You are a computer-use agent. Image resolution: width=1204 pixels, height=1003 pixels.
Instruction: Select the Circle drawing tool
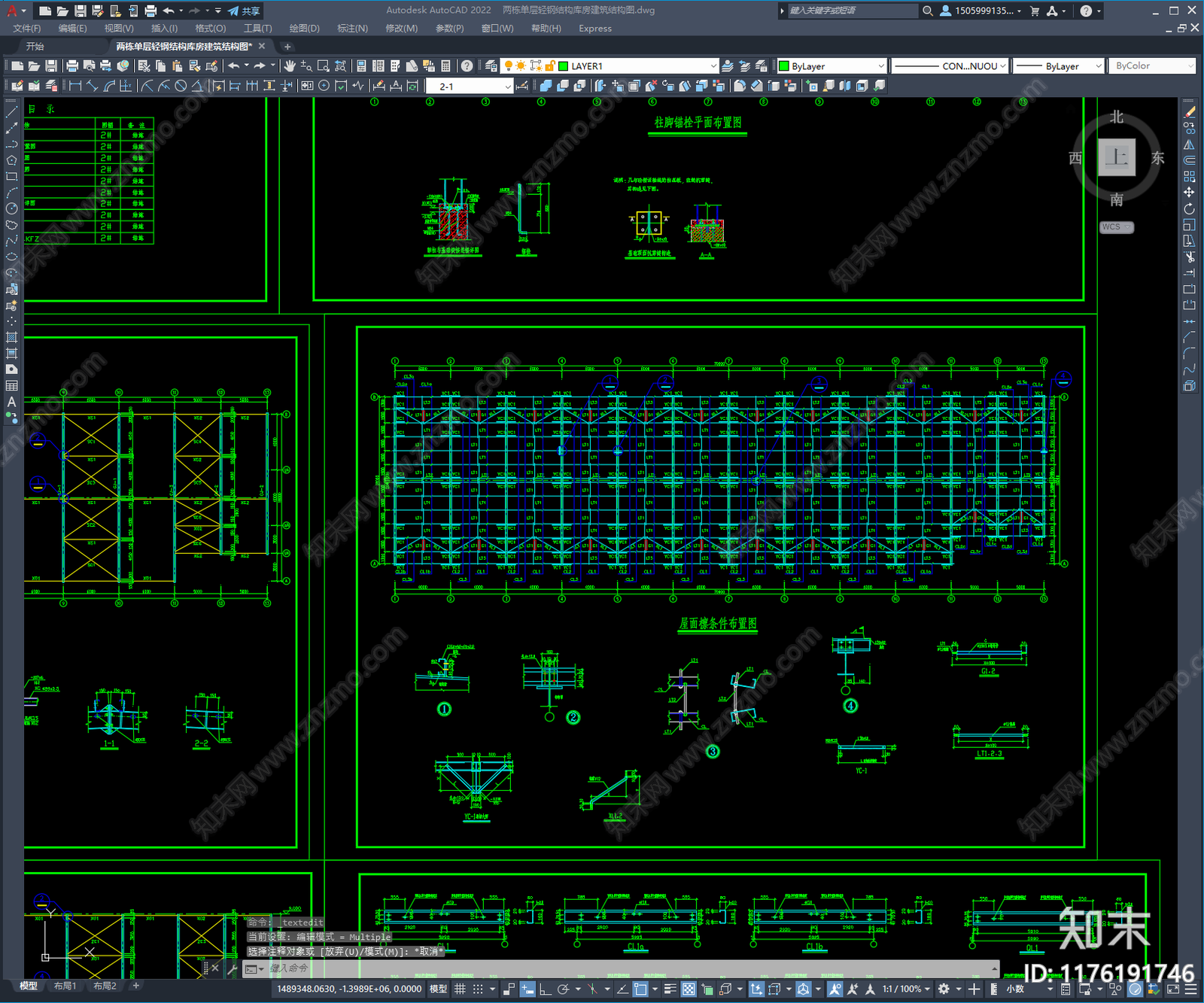[x=11, y=209]
